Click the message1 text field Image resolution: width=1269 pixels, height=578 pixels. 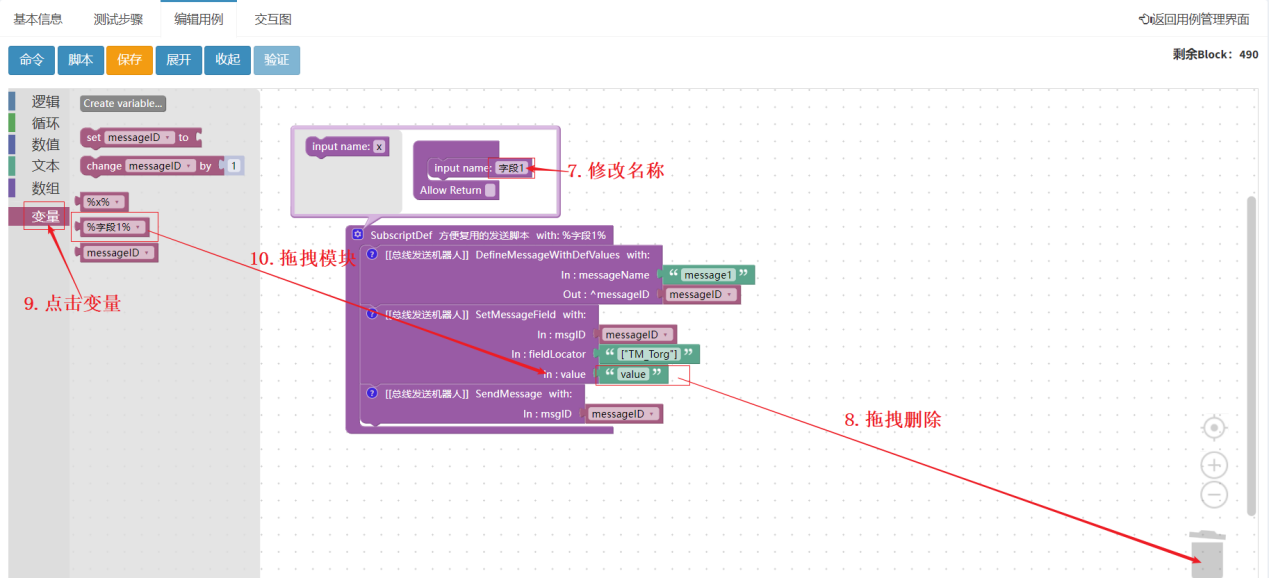click(x=708, y=275)
